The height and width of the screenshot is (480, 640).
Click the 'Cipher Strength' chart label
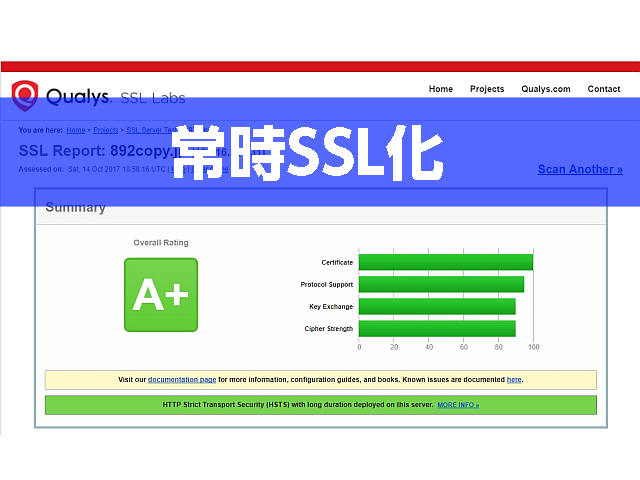pyautogui.click(x=329, y=329)
